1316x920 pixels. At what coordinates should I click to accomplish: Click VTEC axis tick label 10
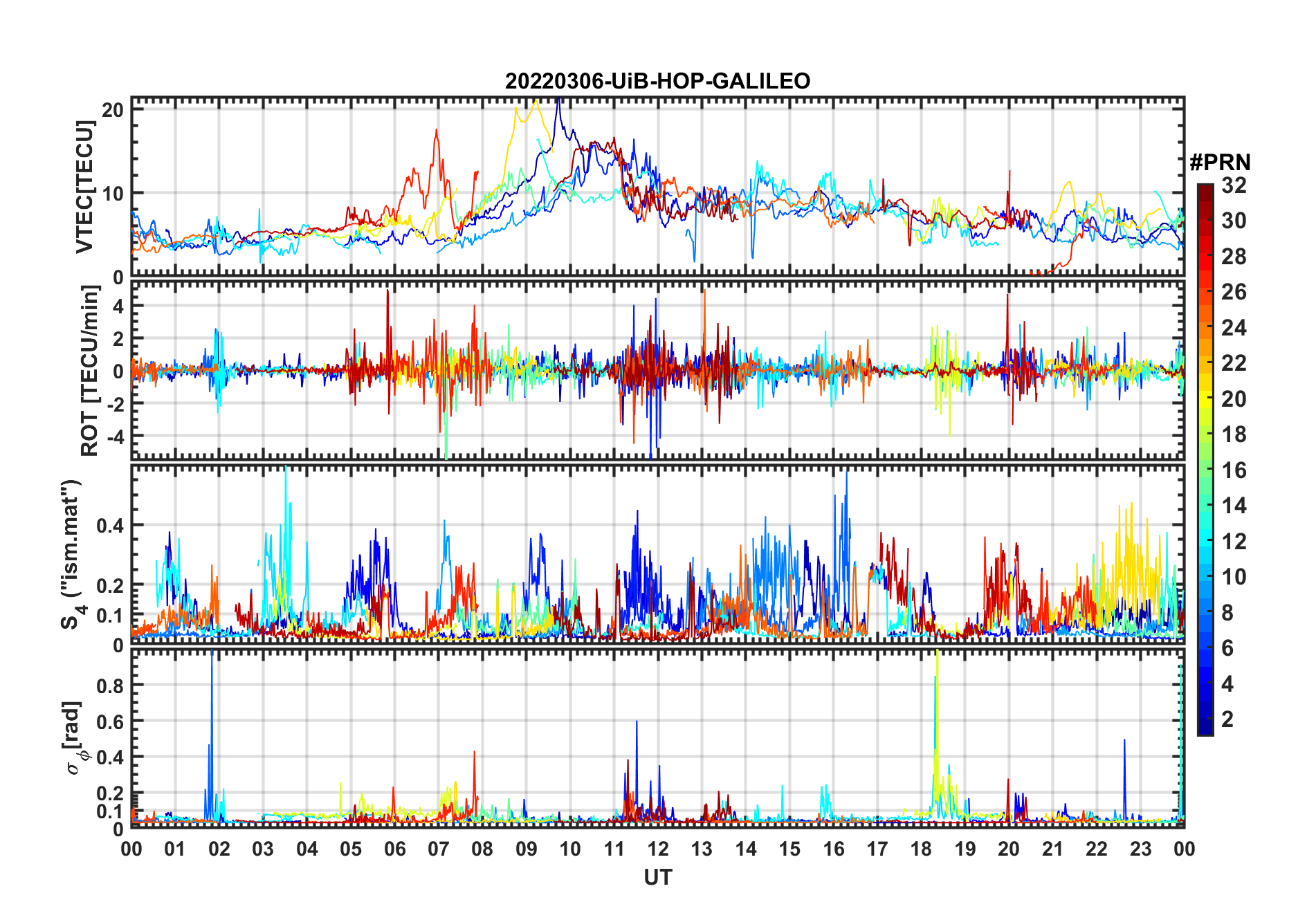[x=113, y=193]
